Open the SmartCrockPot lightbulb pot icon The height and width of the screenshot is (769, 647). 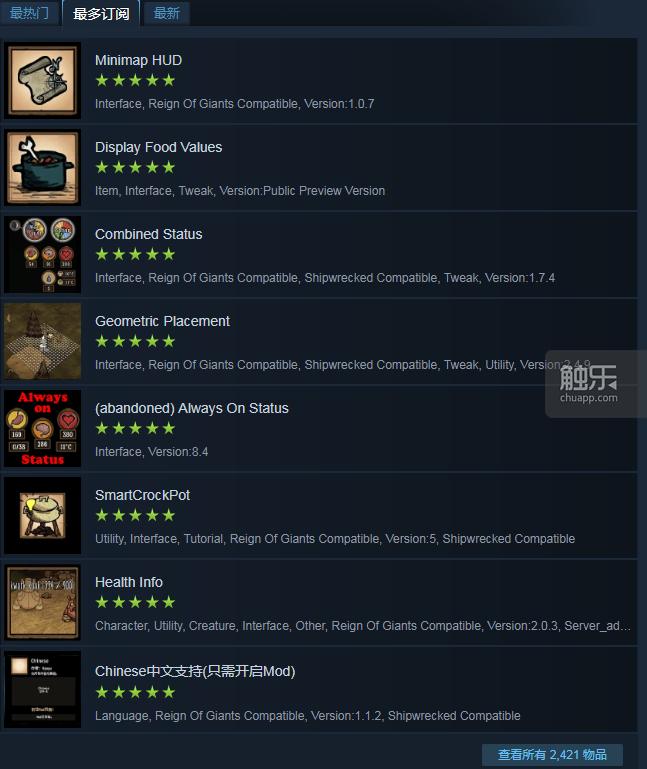click(43, 515)
